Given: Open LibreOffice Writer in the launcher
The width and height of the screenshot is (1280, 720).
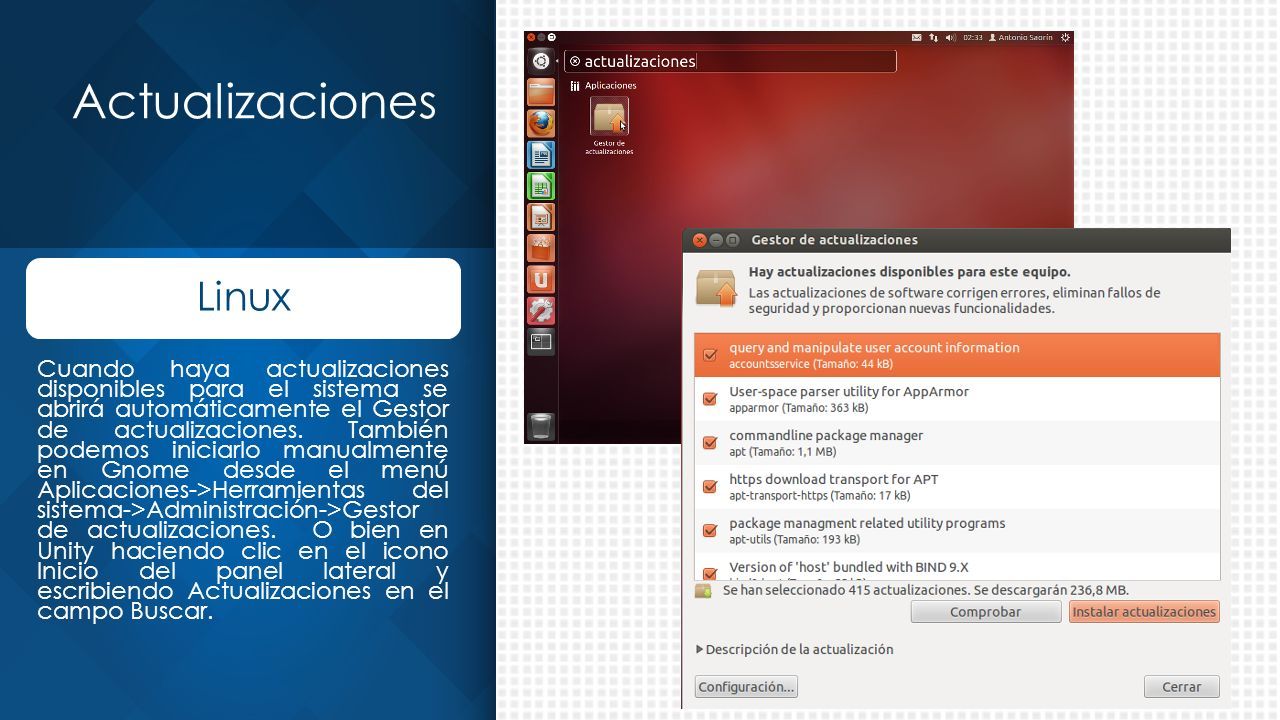Looking at the screenshot, I should point(541,154).
